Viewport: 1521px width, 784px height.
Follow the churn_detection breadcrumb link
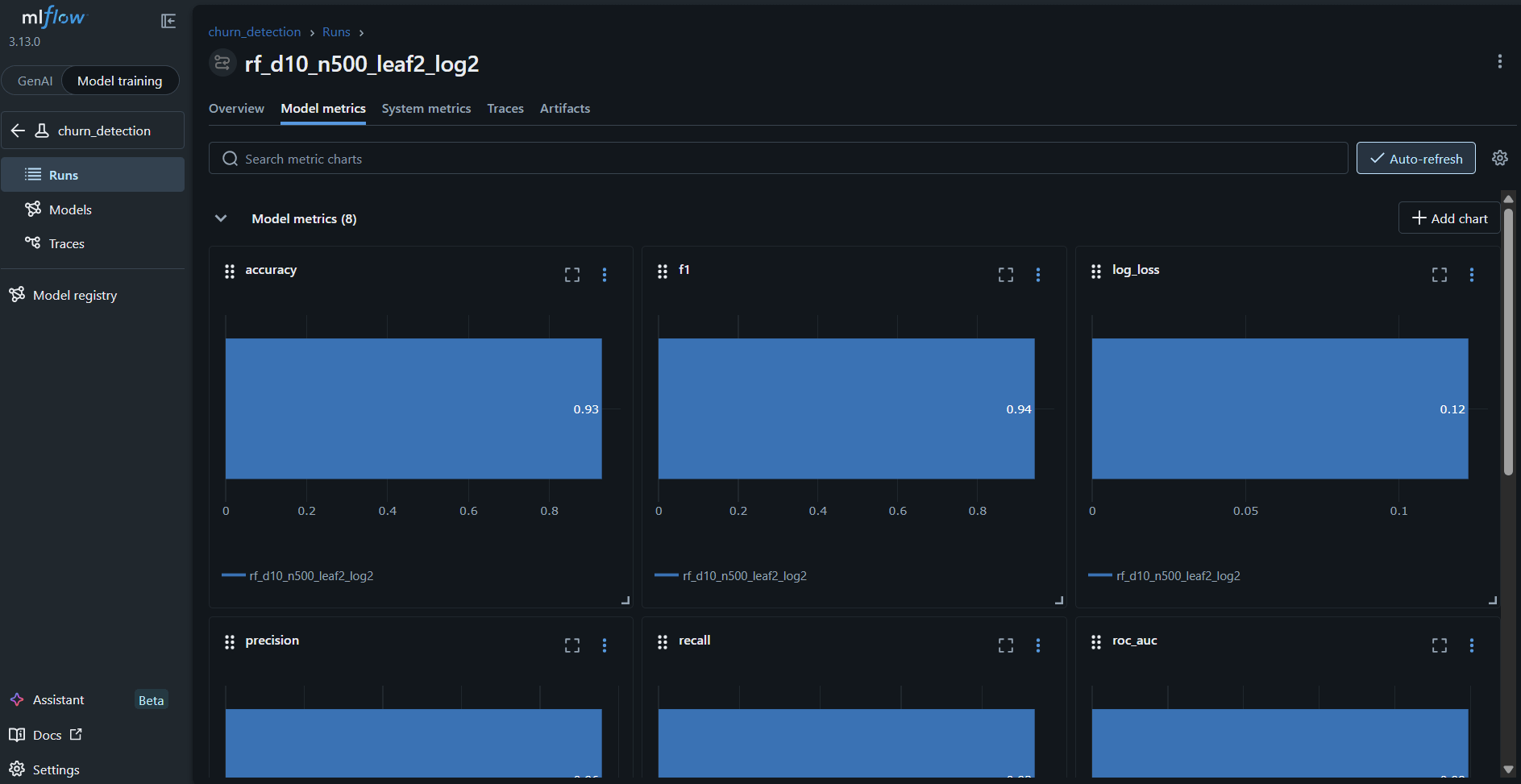(255, 32)
